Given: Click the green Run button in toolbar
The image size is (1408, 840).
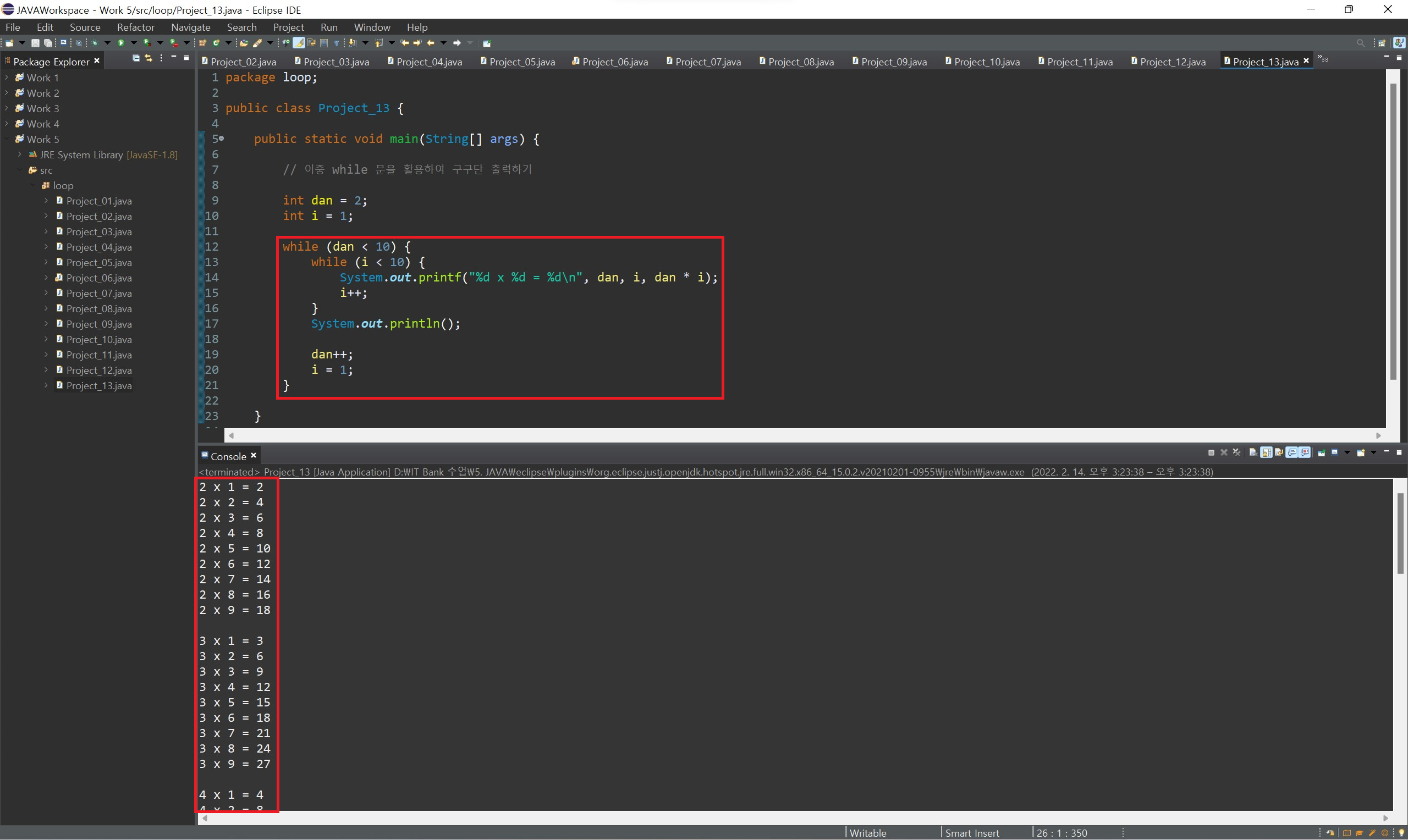Looking at the screenshot, I should (120, 43).
